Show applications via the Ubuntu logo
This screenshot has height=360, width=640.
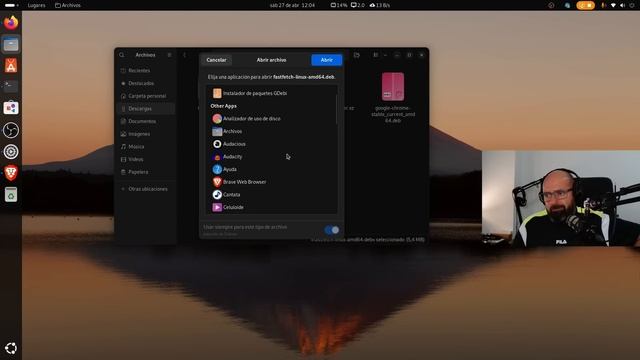click(x=11, y=348)
